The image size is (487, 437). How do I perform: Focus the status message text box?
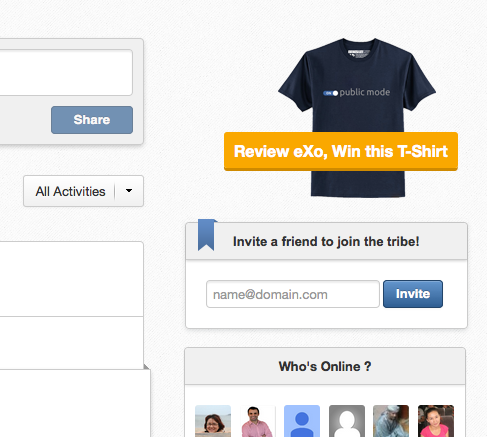pyautogui.click(x=66, y=72)
